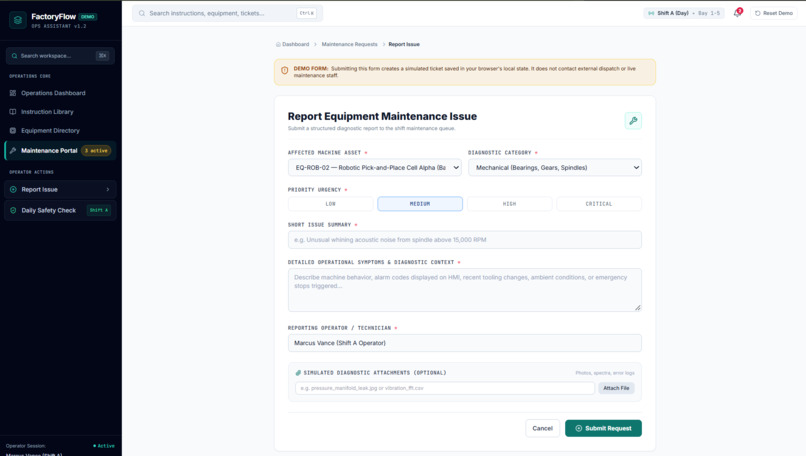Click the textarea resize handle
This screenshot has height=456, width=806.
coord(637,307)
